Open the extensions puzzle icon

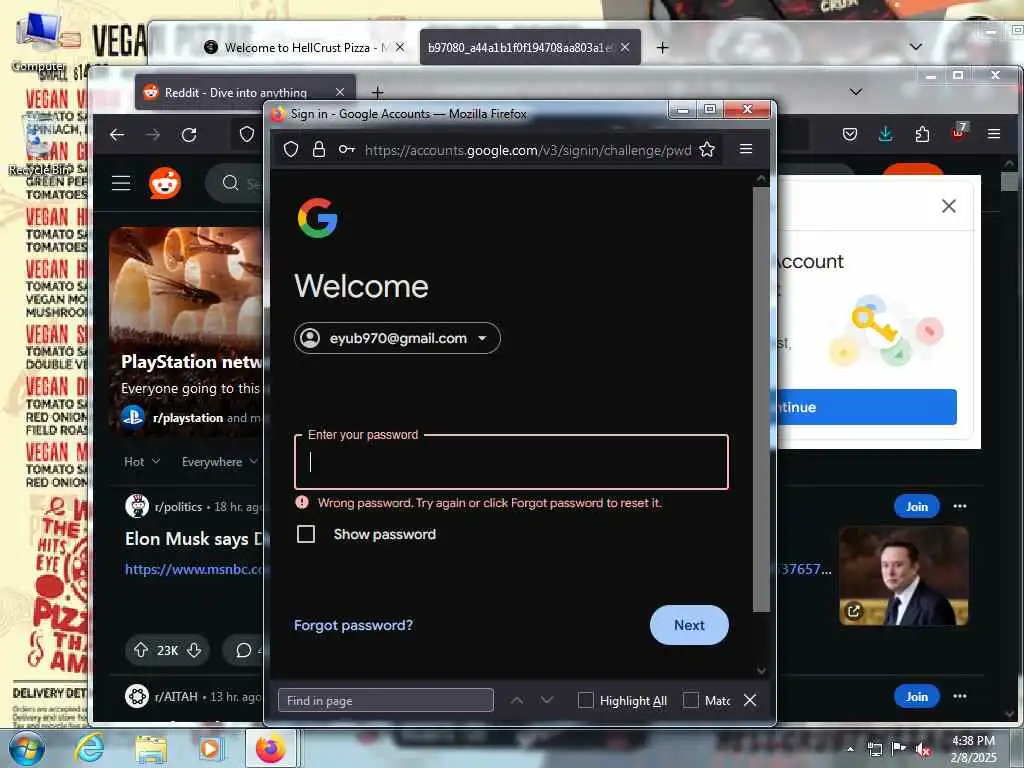click(x=922, y=134)
